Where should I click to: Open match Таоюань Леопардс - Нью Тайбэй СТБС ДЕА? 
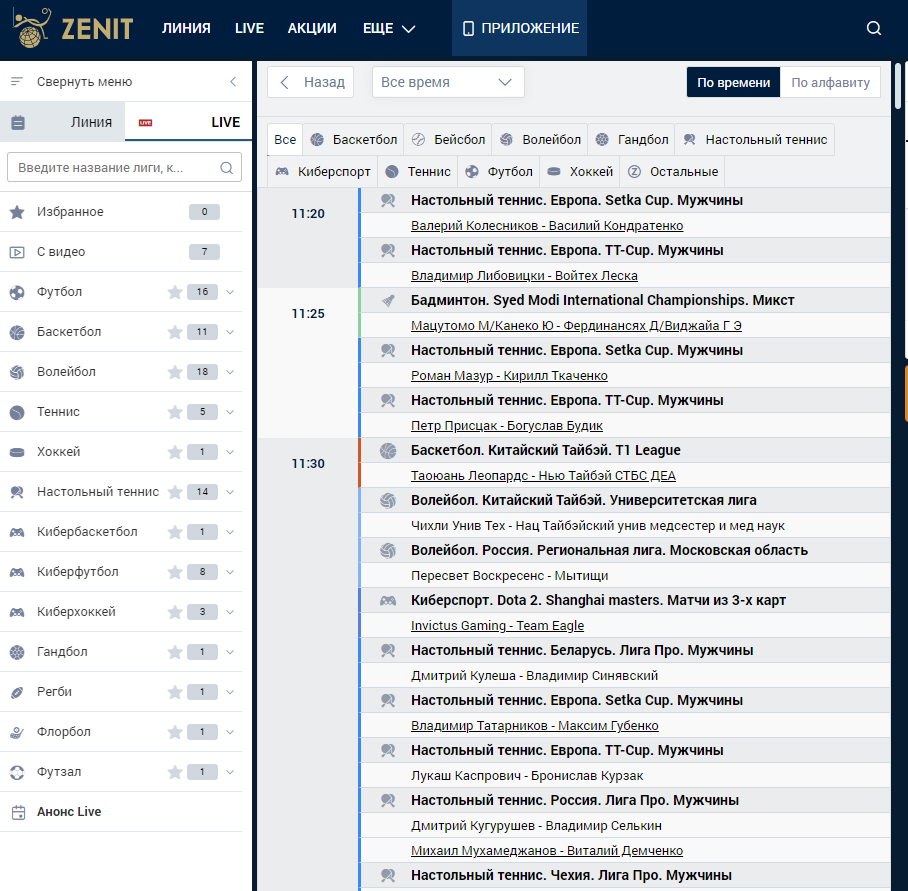[543, 476]
